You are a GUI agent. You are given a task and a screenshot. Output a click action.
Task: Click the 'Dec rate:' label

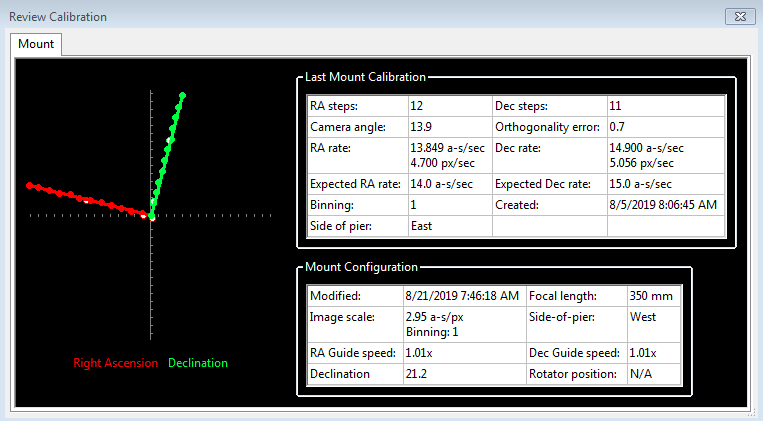[518, 148]
